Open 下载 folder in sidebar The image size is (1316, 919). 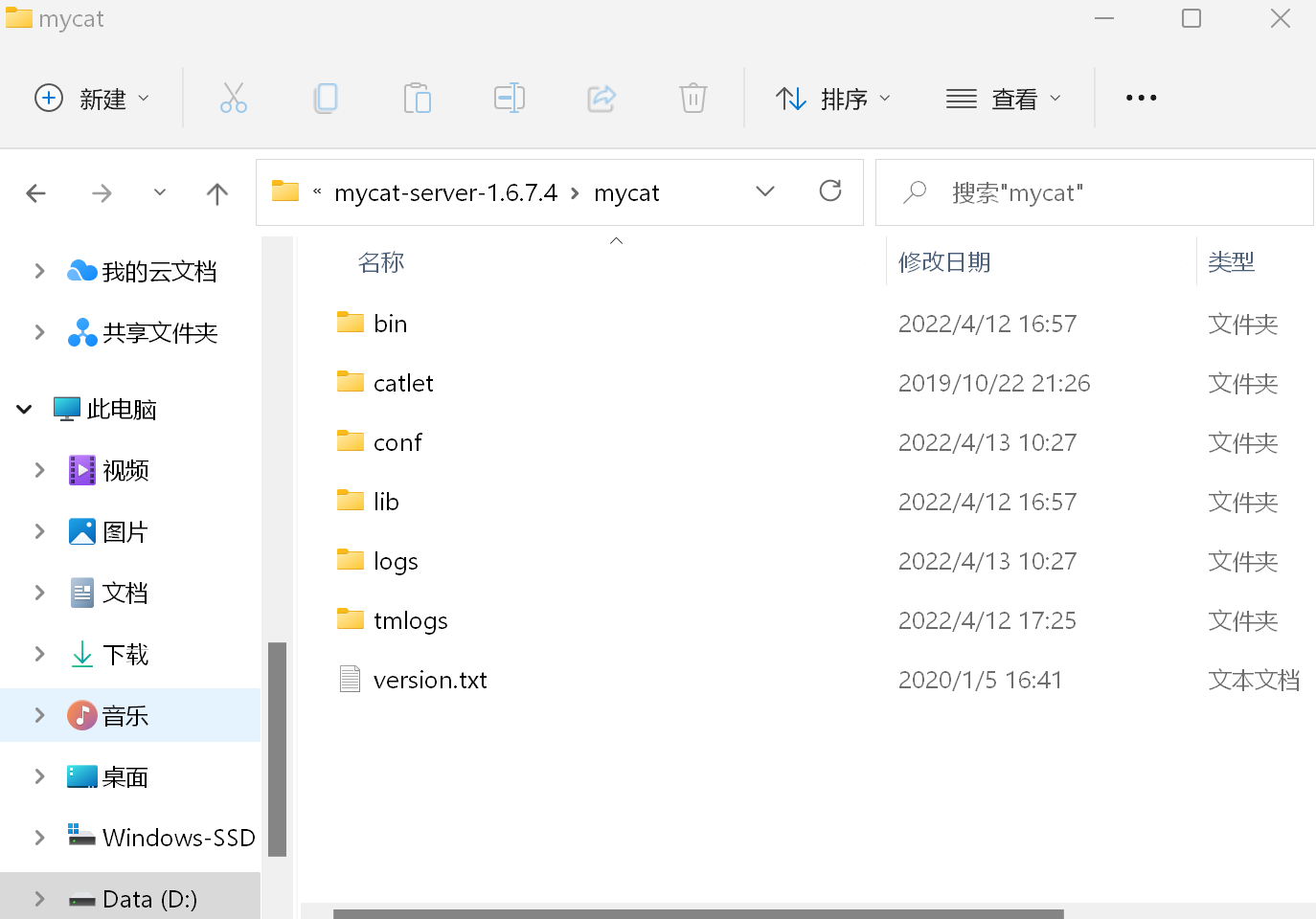(x=109, y=654)
